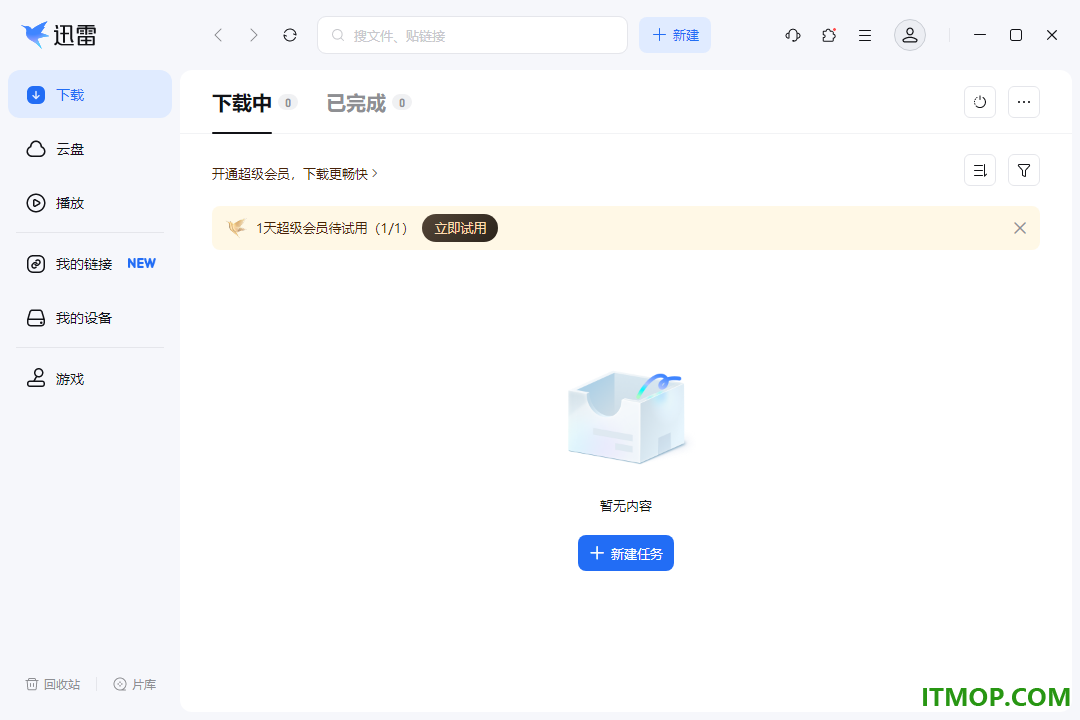Click the trash icon beside 回收站

(x=32, y=684)
